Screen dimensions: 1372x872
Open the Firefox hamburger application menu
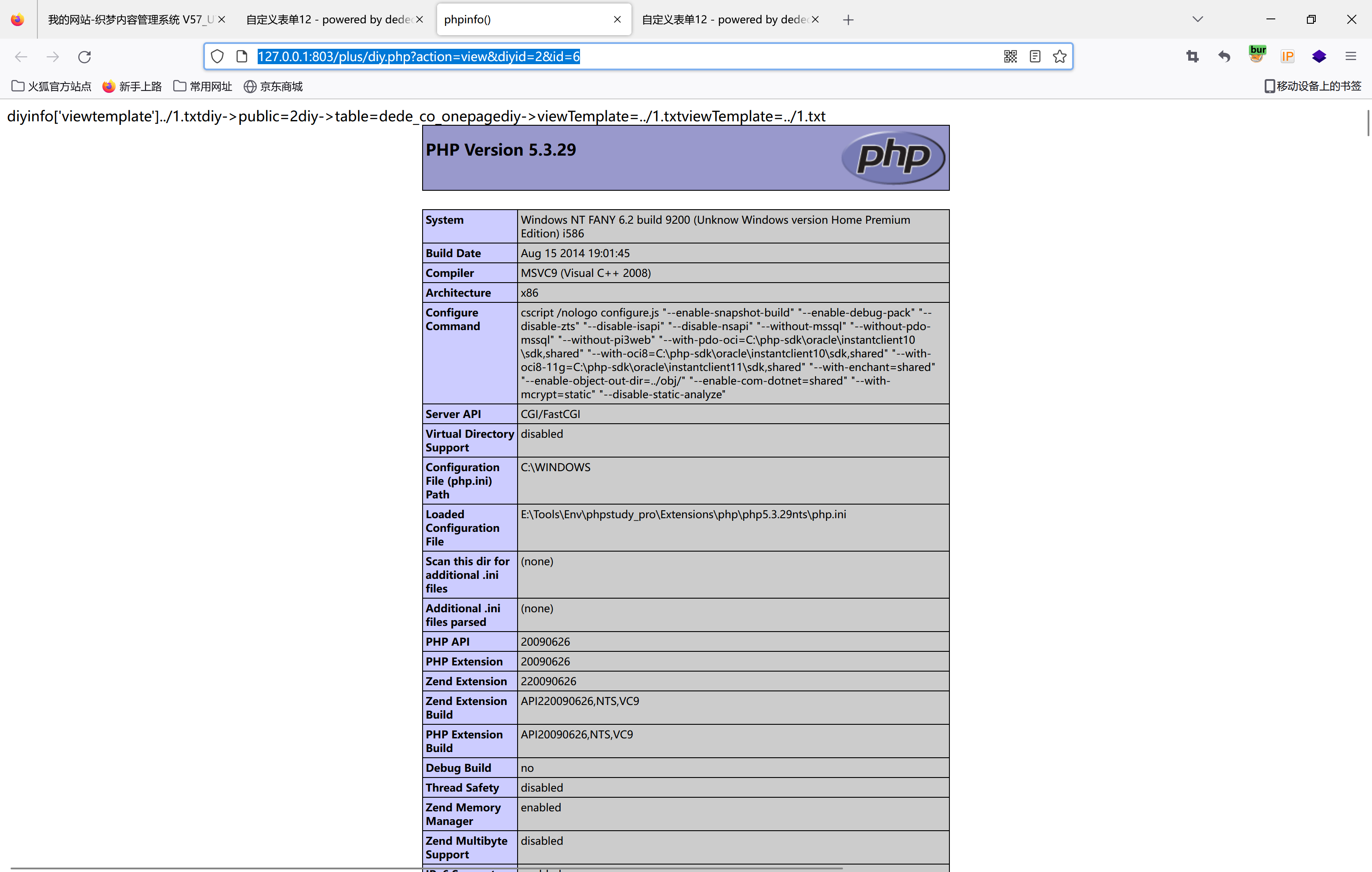[x=1350, y=56]
